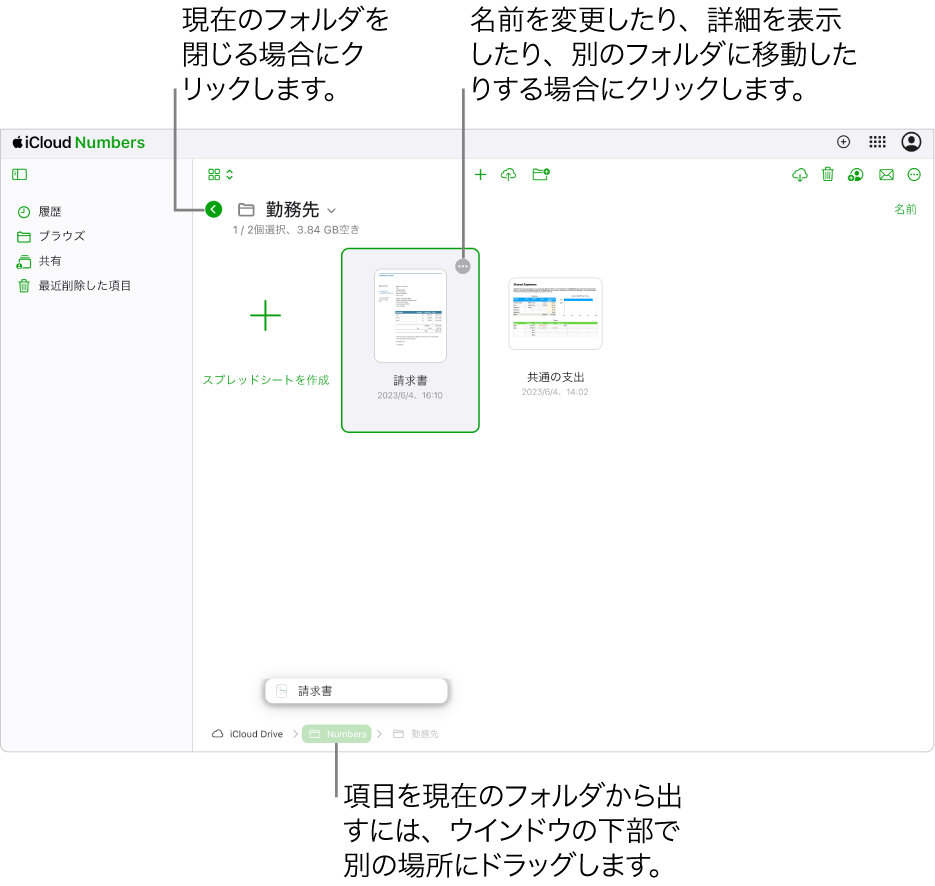Click the email icon in the toolbar
The height and width of the screenshot is (886, 935).
[886, 174]
